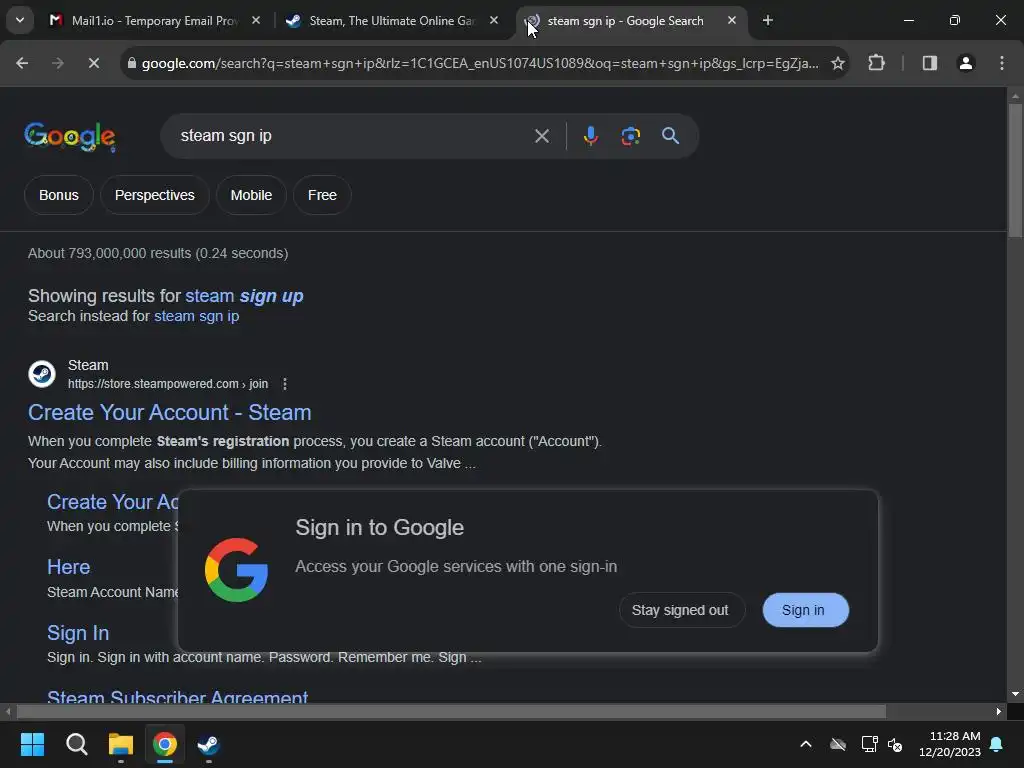Click Sign in on Google prompt
The height and width of the screenshot is (768, 1024).
pyautogui.click(x=805, y=610)
